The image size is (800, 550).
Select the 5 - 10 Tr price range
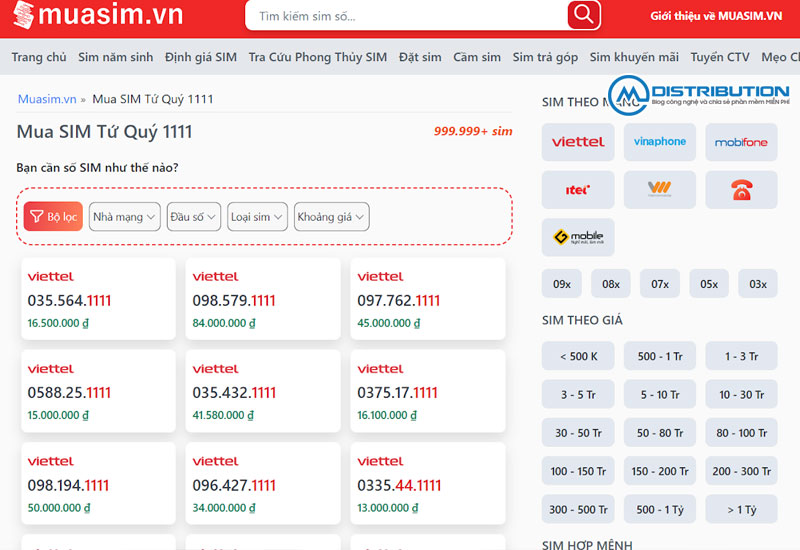click(x=660, y=394)
